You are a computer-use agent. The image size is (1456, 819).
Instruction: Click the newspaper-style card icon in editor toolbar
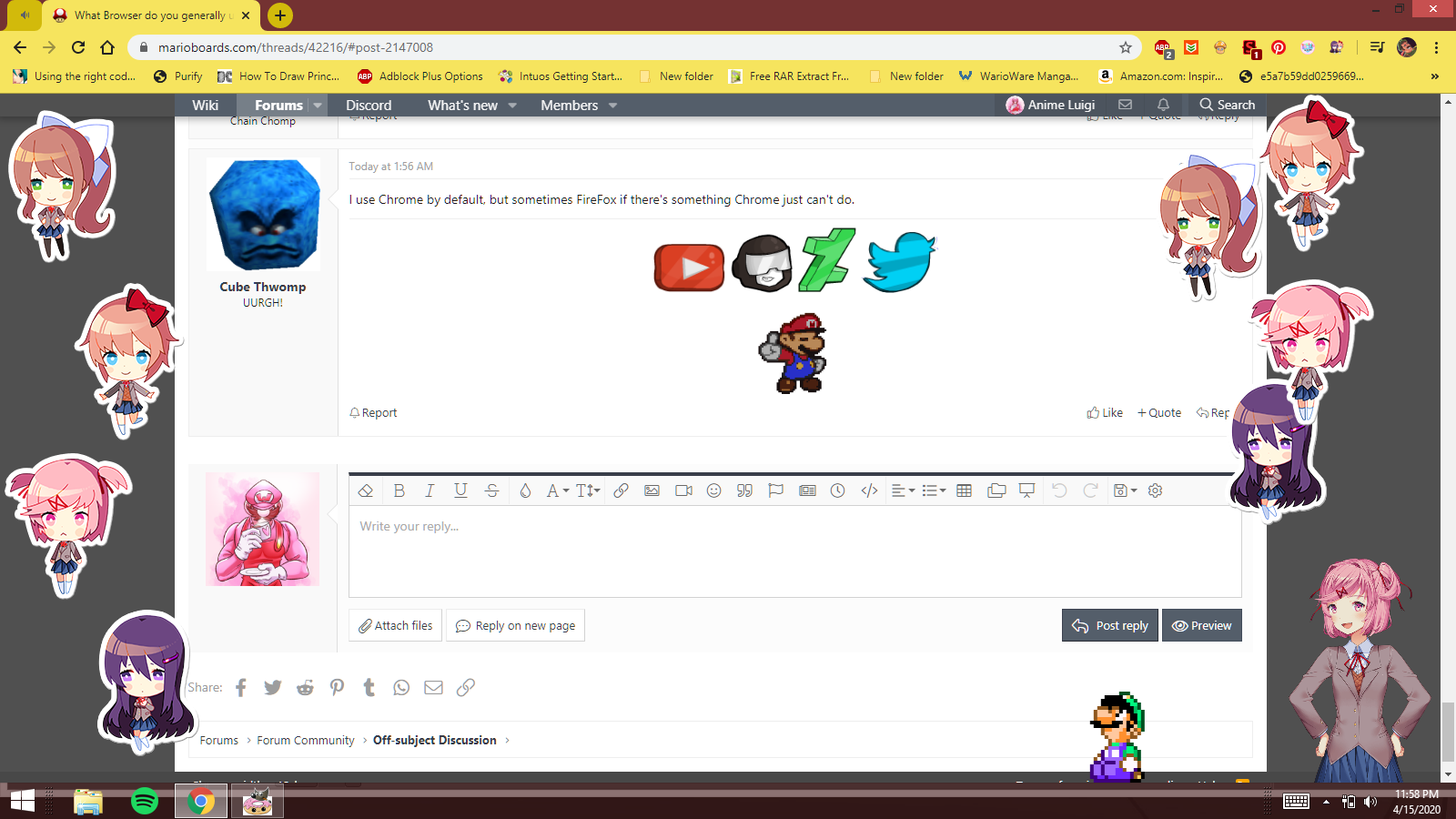point(807,490)
